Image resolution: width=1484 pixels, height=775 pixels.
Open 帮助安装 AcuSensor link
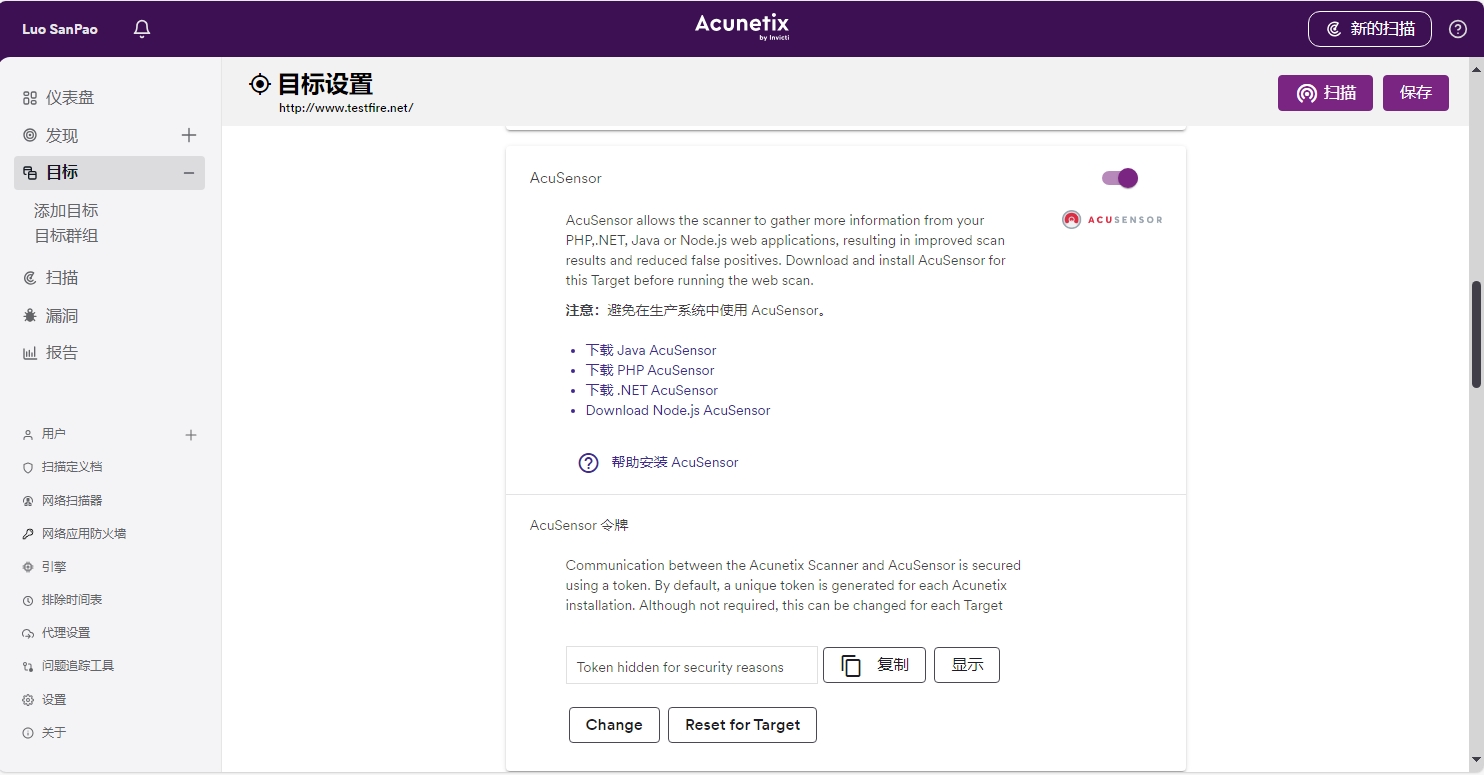(x=675, y=462)
